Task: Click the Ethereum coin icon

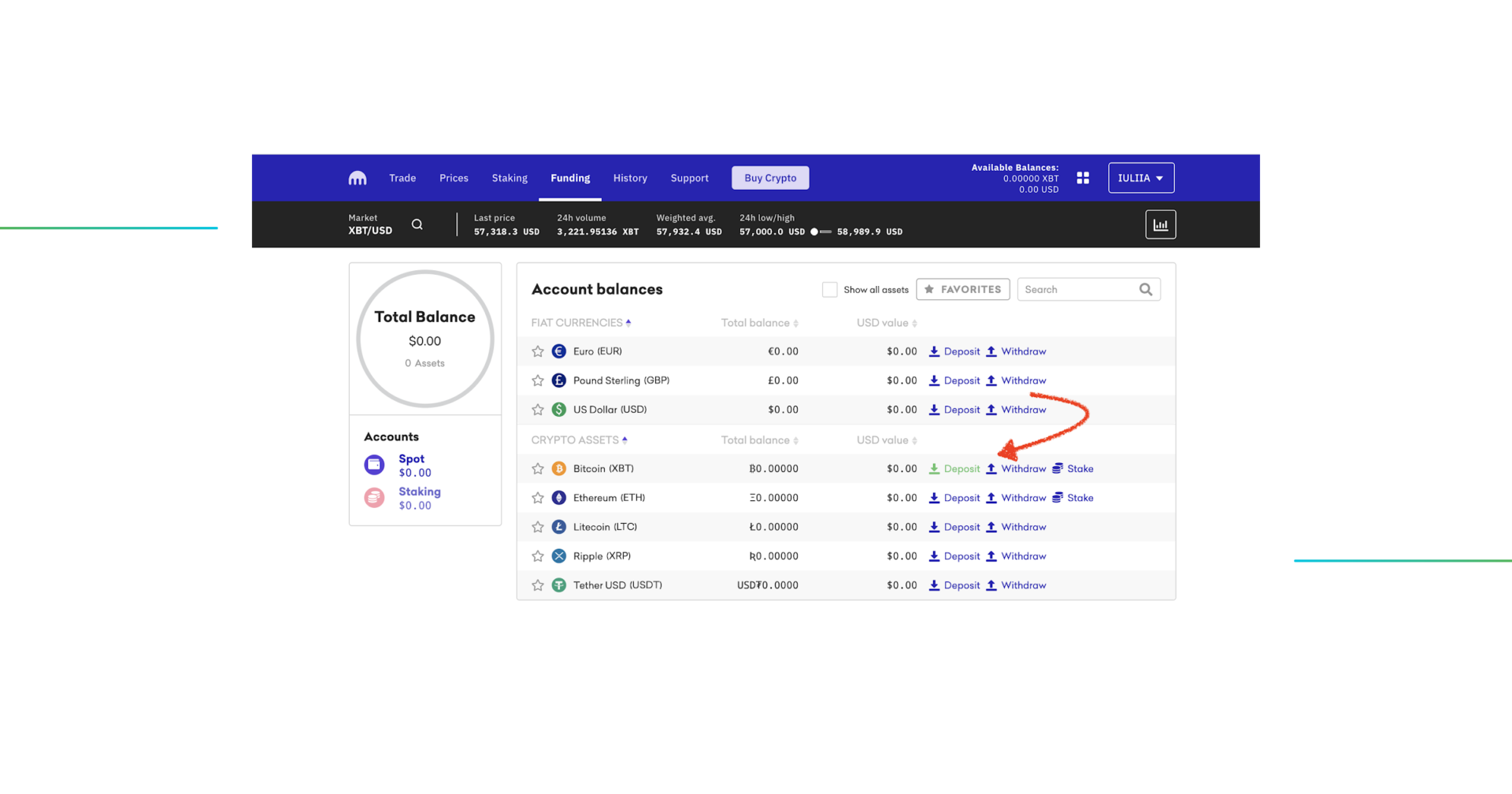Action: coord(559,497)
